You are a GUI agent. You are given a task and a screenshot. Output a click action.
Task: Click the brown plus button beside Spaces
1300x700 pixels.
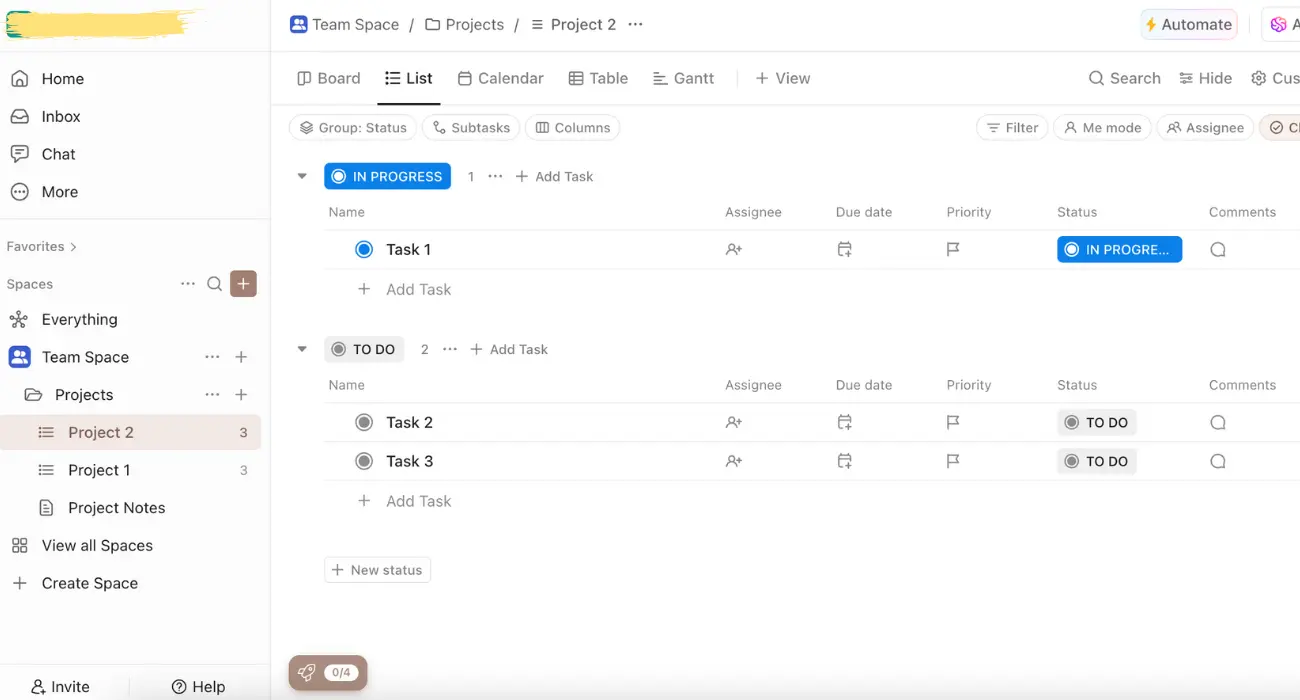243,284
